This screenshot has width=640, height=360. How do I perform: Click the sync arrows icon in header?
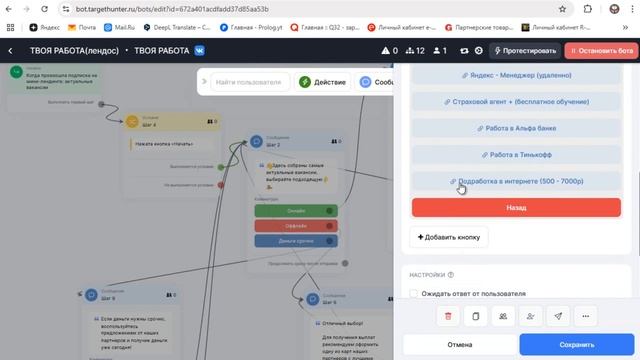[x=464, y=51]
